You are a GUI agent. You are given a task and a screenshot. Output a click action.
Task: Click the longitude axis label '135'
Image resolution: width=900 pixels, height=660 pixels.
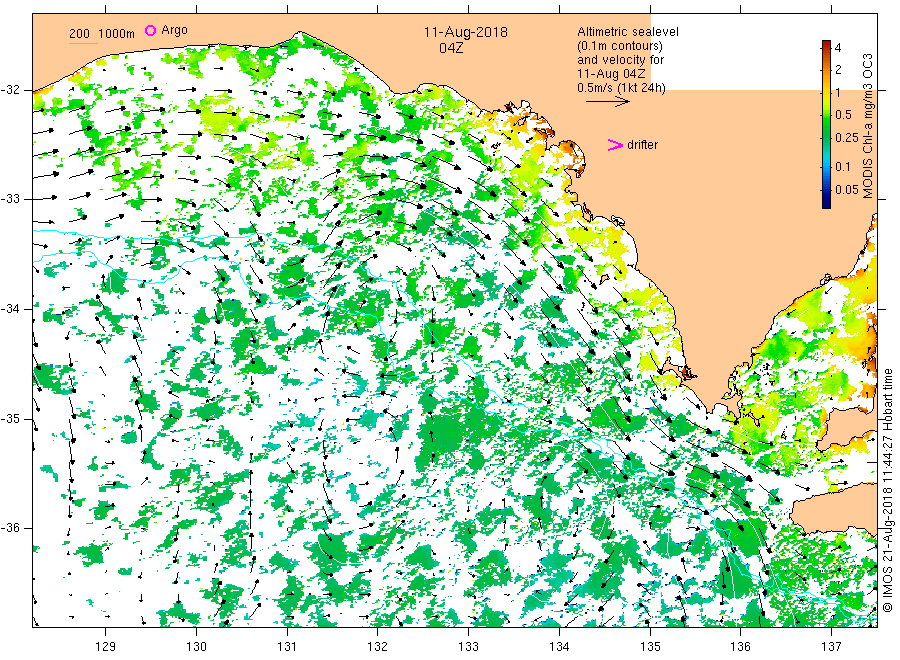[x=650, y=647]
